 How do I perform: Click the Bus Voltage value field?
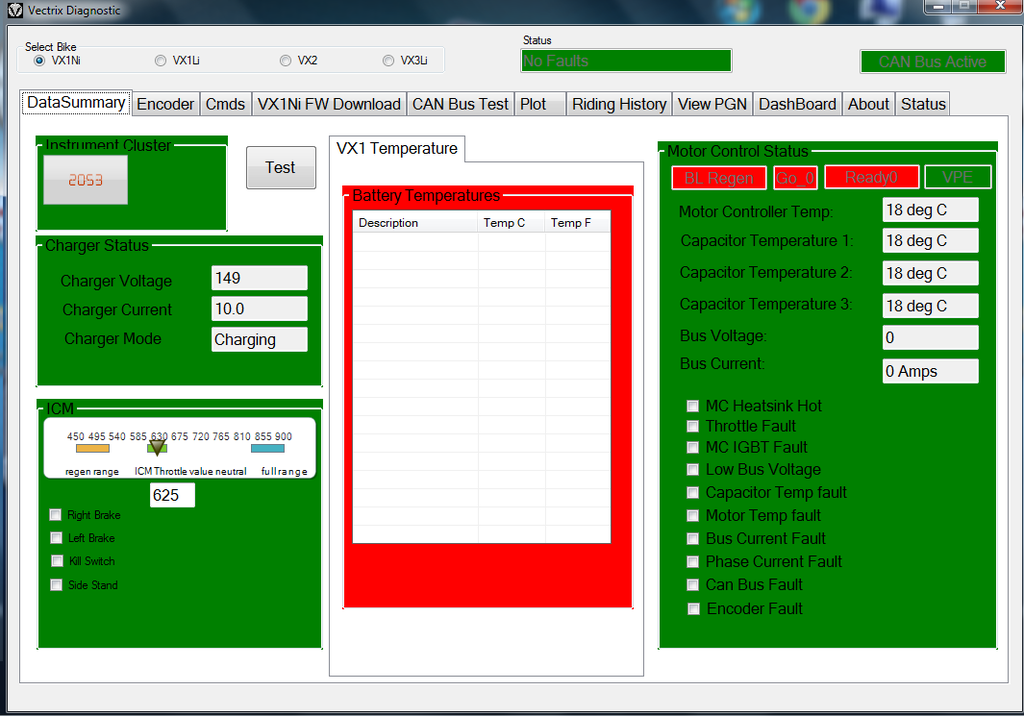(931, 338)
